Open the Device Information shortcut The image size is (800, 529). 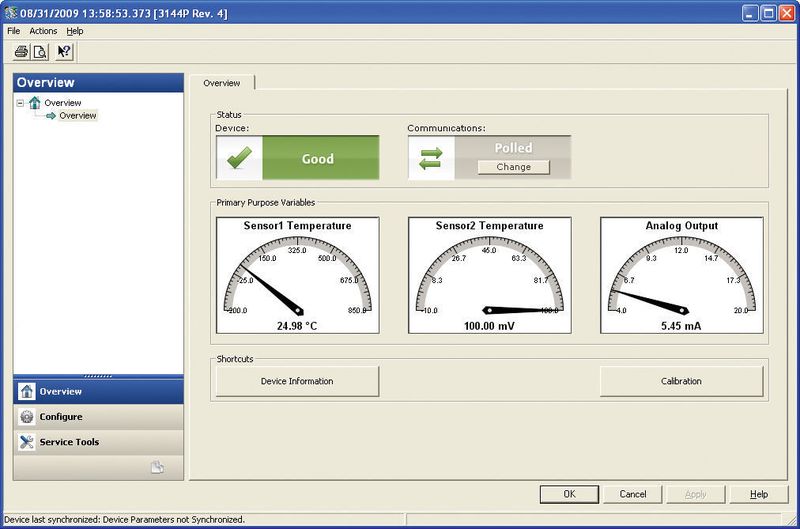(x=297, y=381)
